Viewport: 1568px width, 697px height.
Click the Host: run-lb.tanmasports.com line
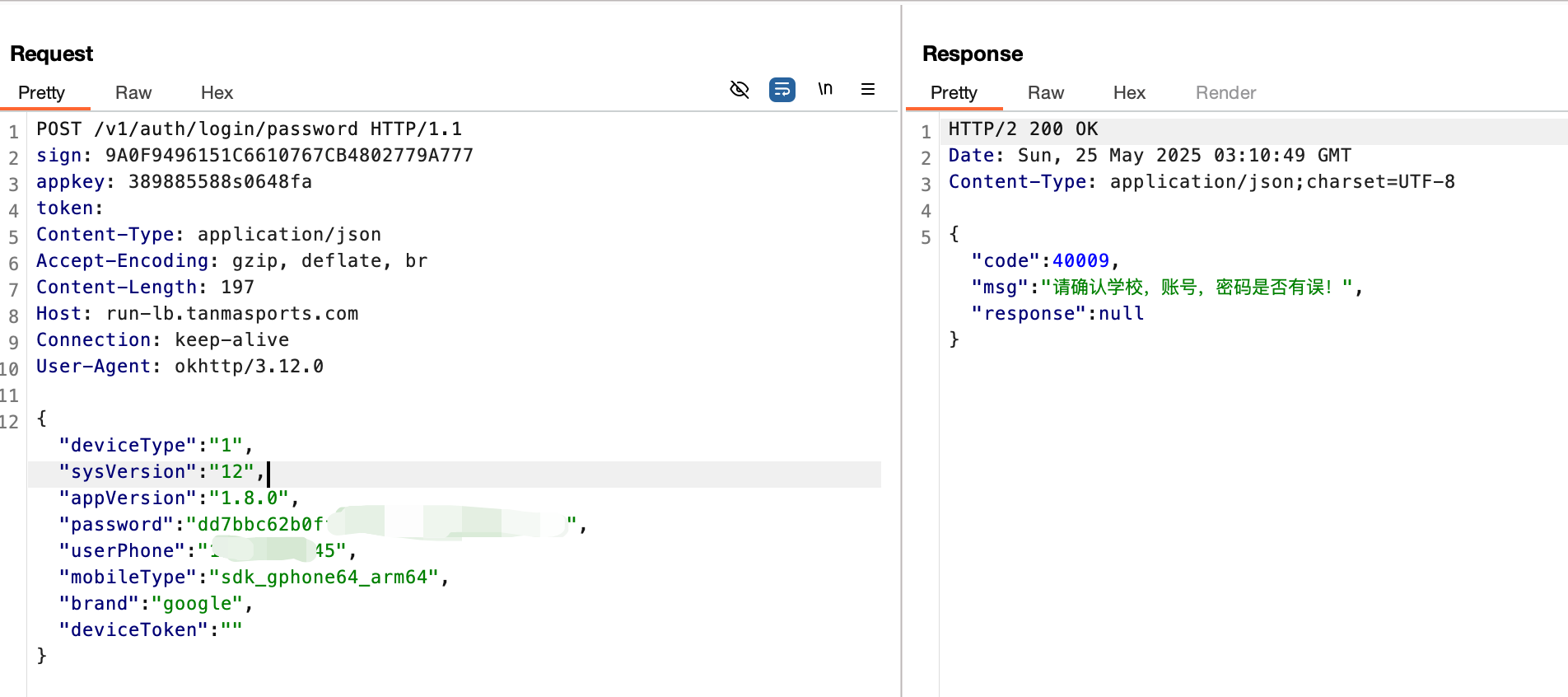pyautogui.click(x=197, y=314)
